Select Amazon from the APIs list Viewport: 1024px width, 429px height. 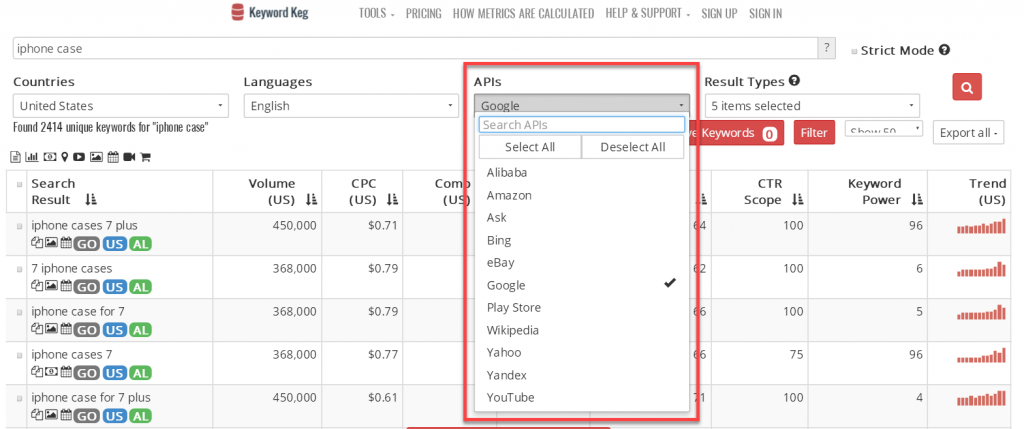tap(509, 195)
